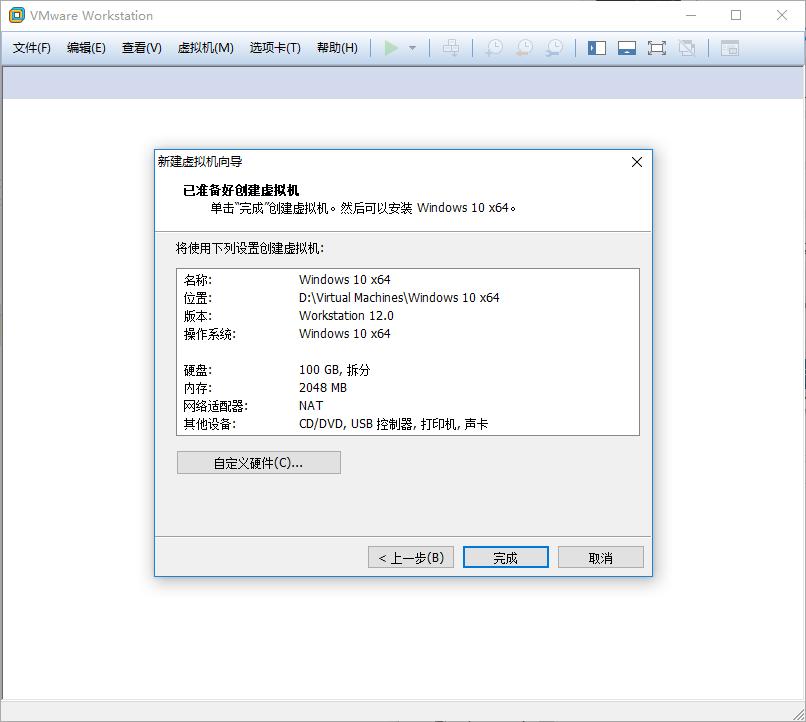Open the 自定义硬件(C) dialog
Viewport: 806px width, 722px height.
tap(258, 462)
